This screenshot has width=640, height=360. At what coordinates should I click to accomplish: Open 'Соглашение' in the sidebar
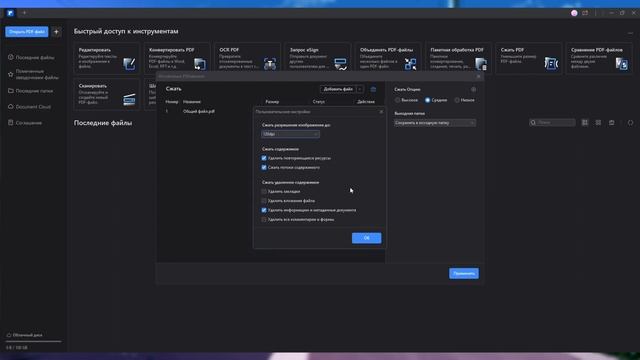coord(25,123)
